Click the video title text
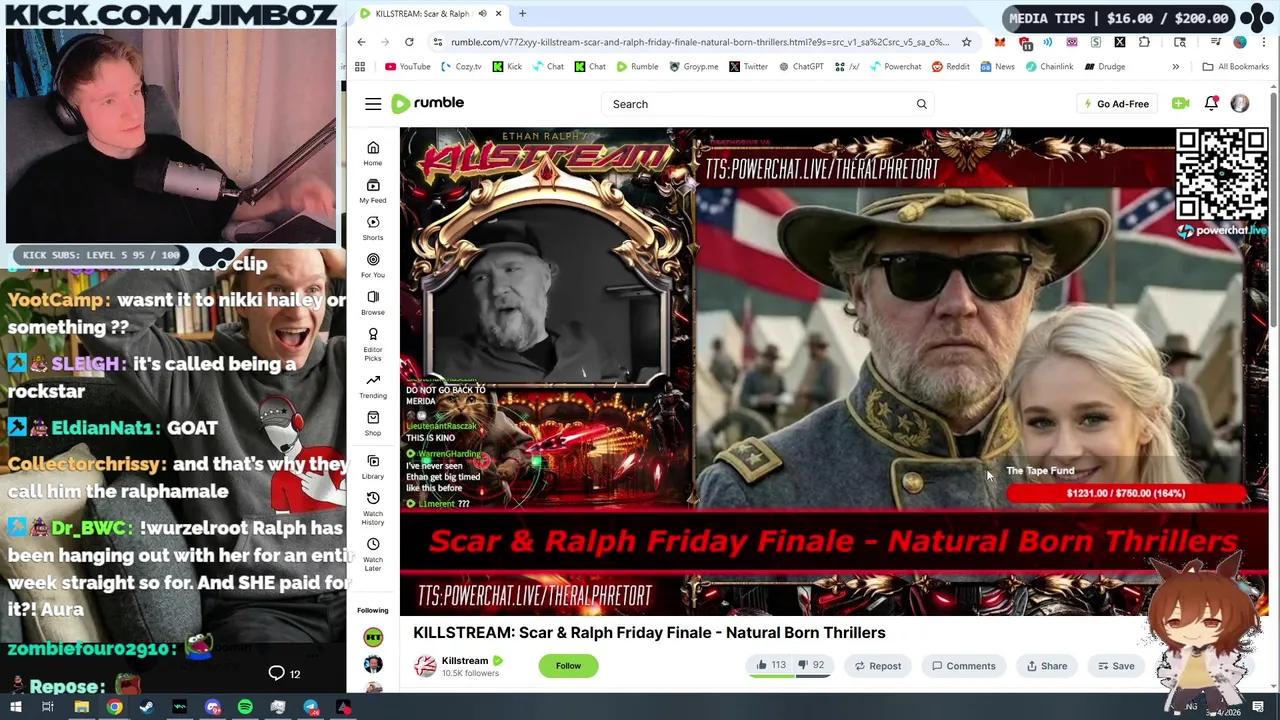The image size is (1280, 720). point(649,632)
